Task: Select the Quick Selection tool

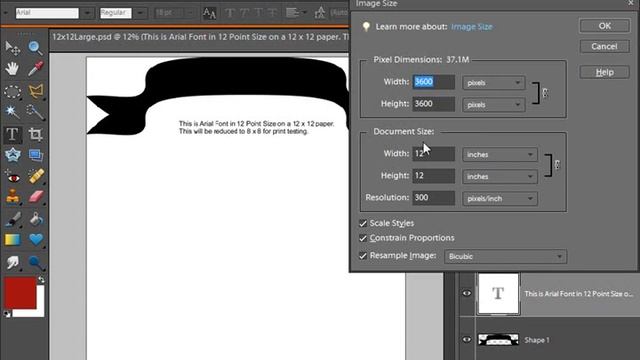Action: pos(36,112)
